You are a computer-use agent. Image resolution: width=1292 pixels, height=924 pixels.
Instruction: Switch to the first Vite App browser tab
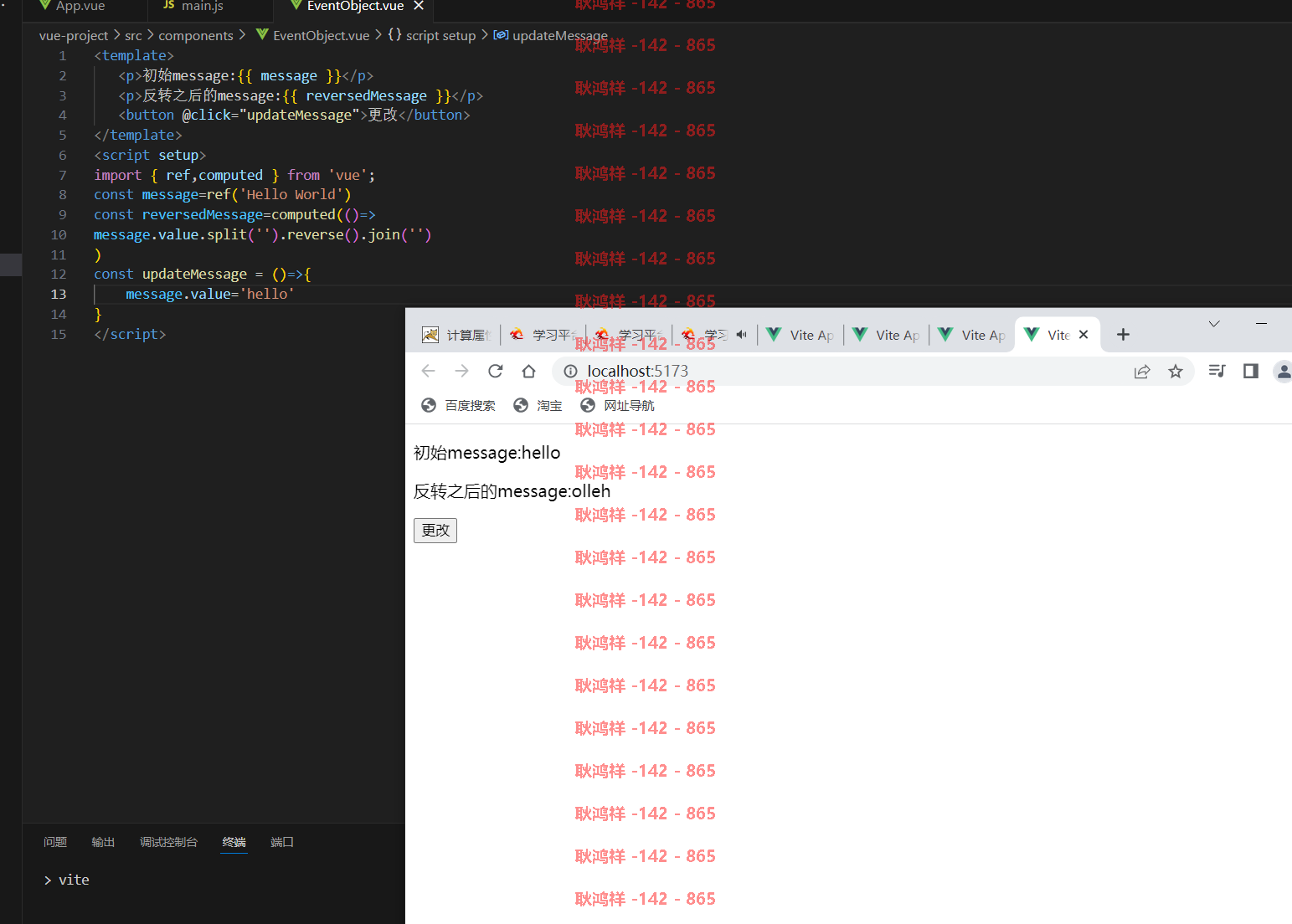[800, 335]
